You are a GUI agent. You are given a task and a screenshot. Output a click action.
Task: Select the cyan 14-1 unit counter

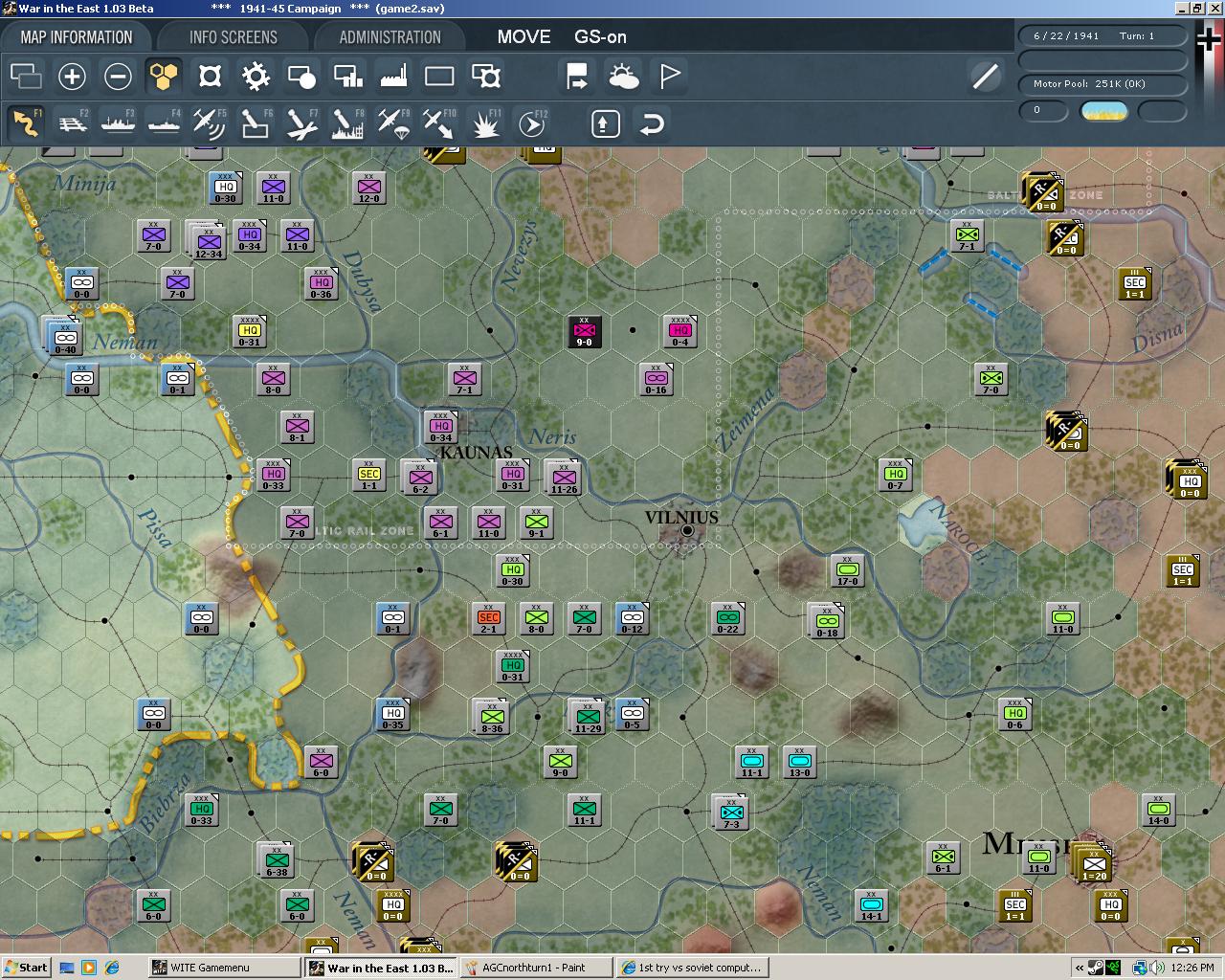[x=871, y=905]
